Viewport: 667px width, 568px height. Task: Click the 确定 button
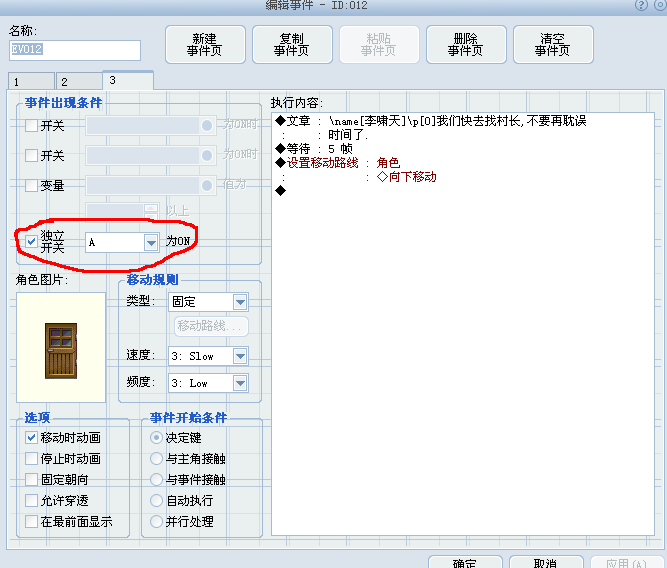[465, 562]
